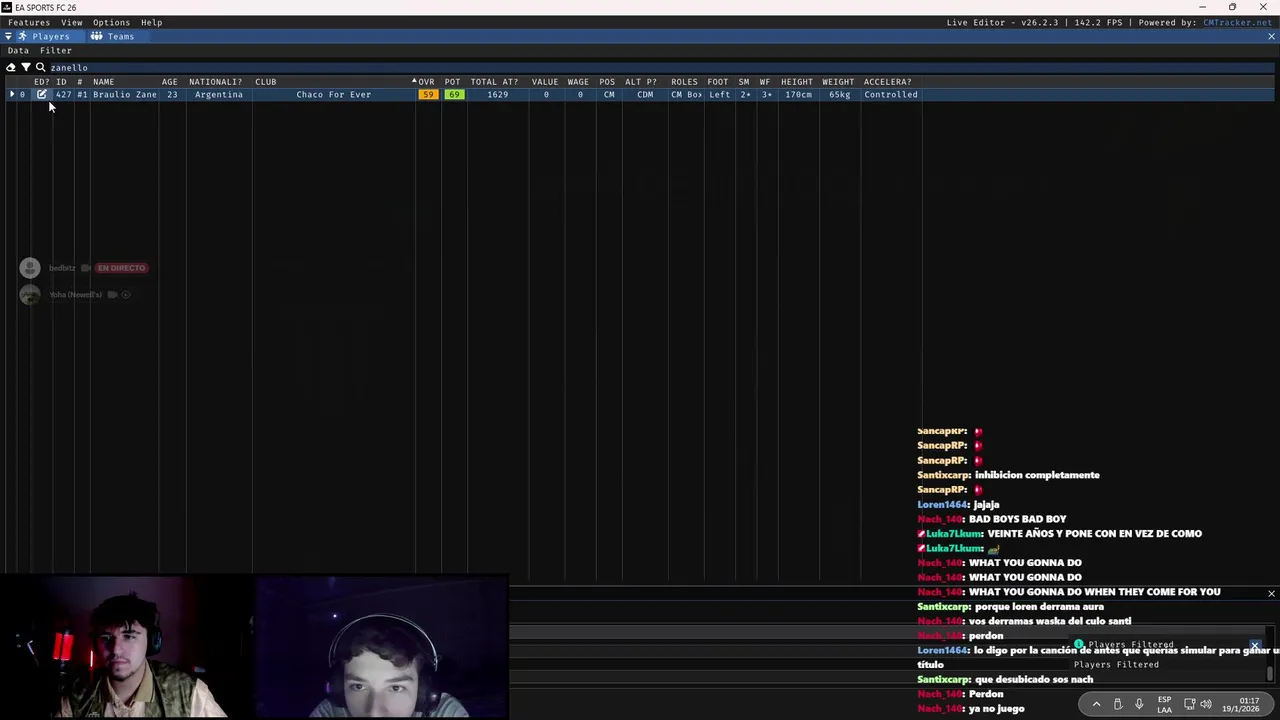Click the FOOT column header
1280x720 pixels.
coord(718,82)
